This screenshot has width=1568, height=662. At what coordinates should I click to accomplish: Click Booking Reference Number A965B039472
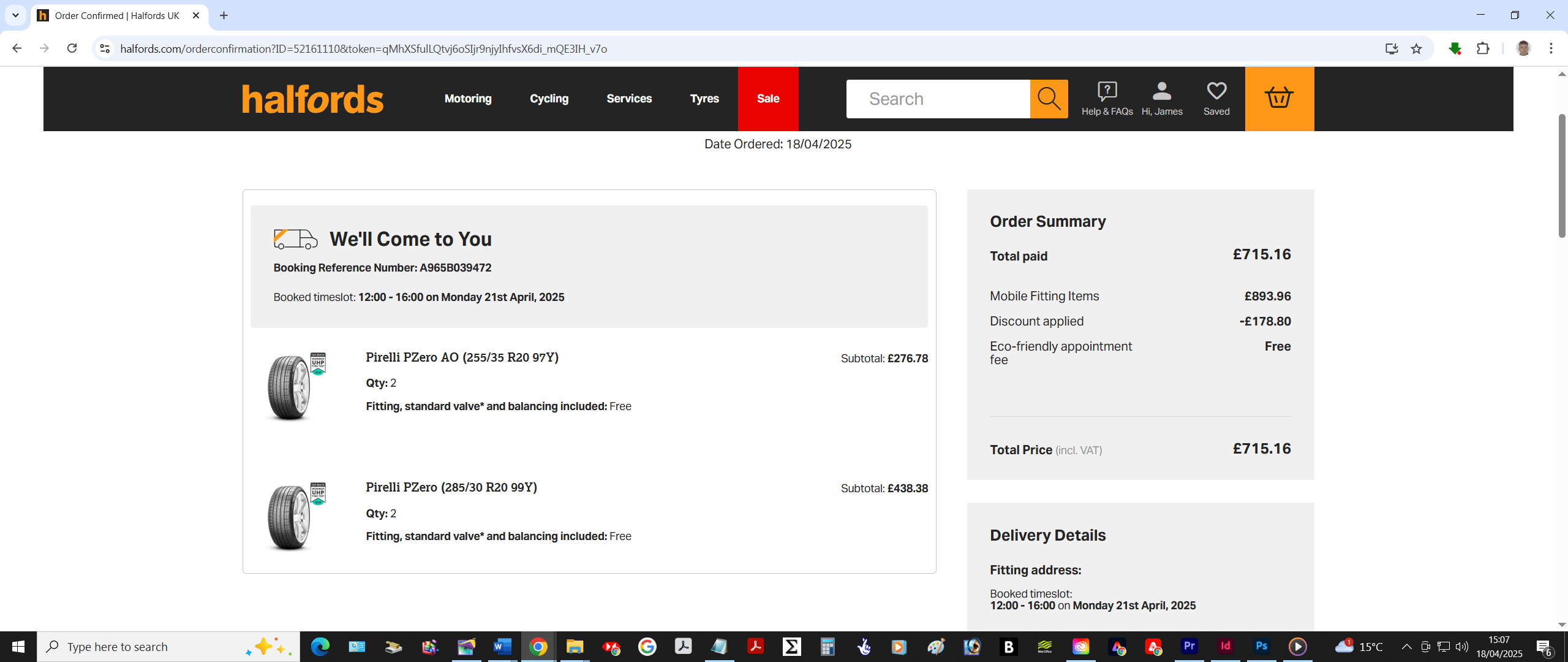click(x=382, y=268)
